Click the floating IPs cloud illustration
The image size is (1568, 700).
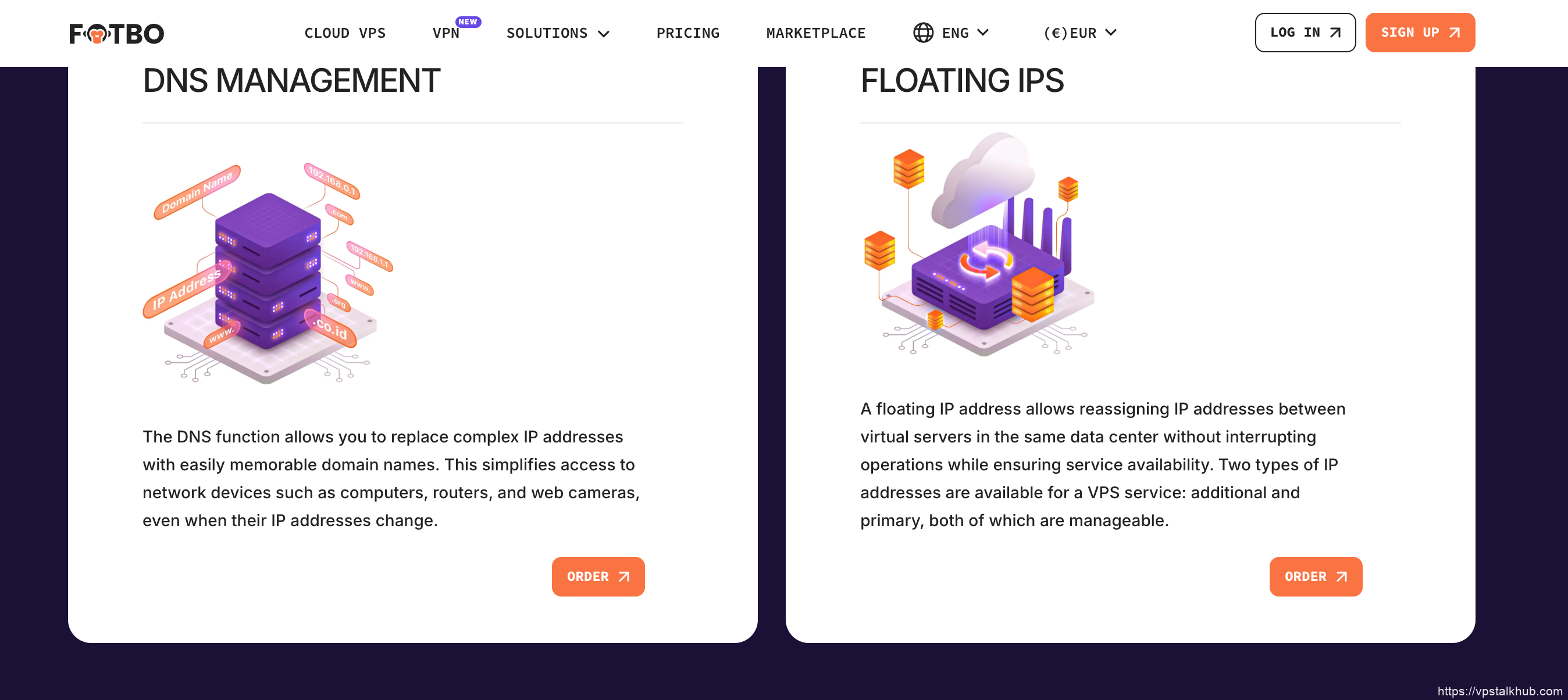(x=979, y=245)
